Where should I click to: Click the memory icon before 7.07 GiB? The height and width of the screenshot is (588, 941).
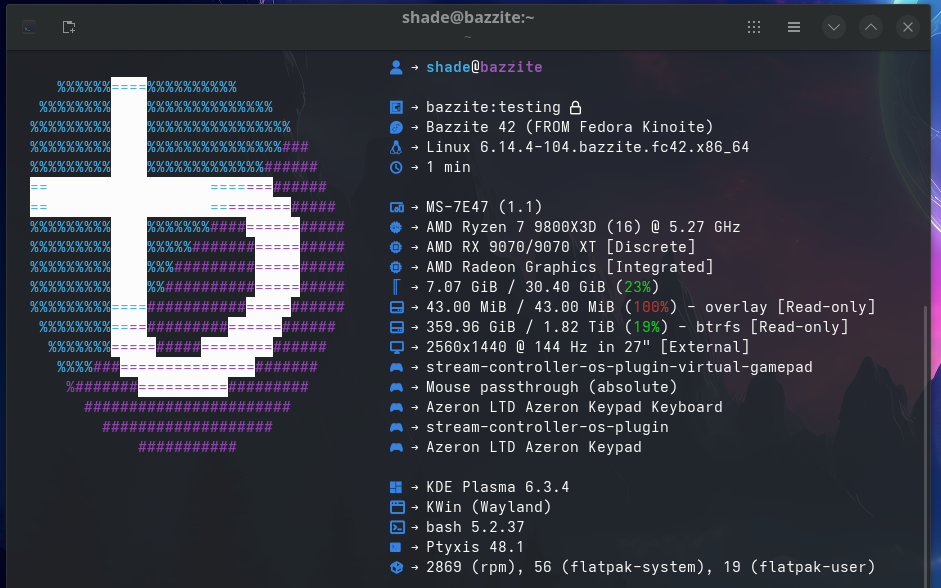(396, 287)
